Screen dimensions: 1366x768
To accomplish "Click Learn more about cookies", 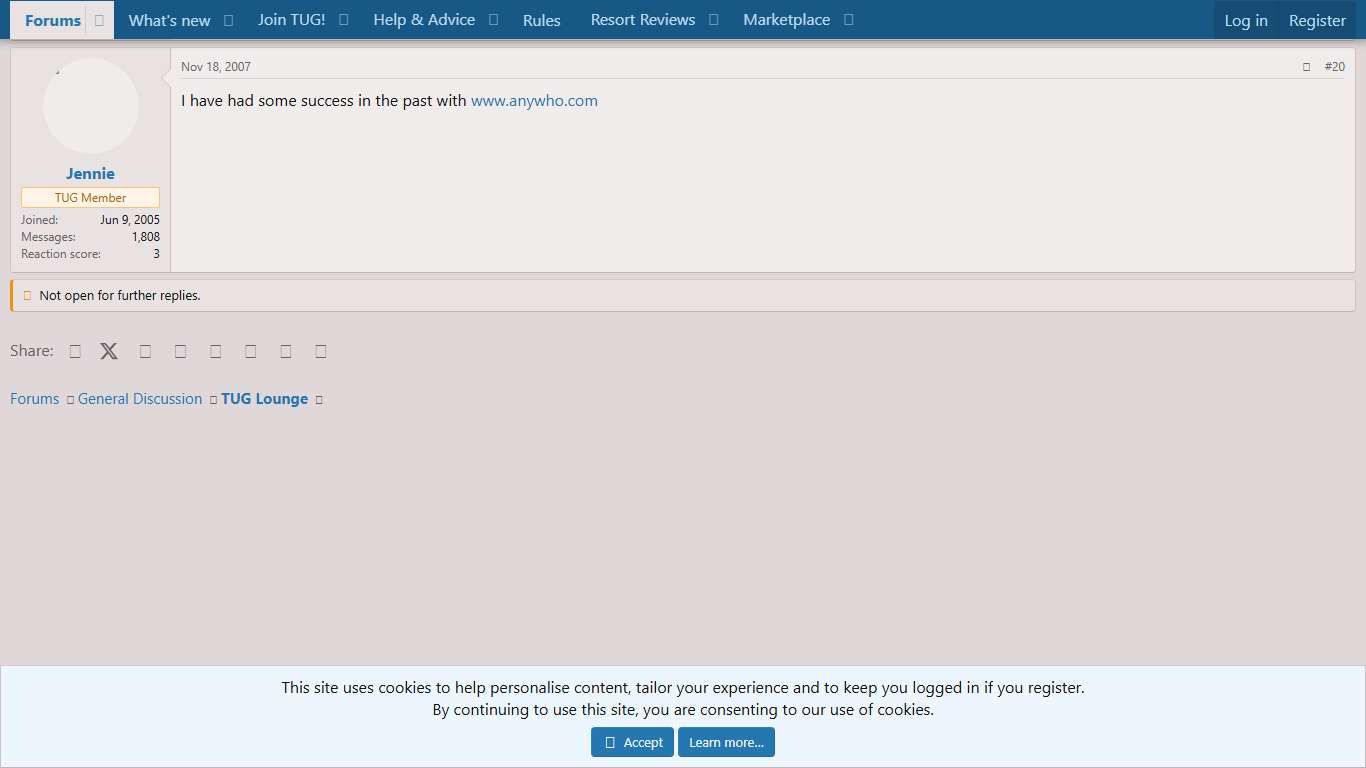I will [726, 742].
